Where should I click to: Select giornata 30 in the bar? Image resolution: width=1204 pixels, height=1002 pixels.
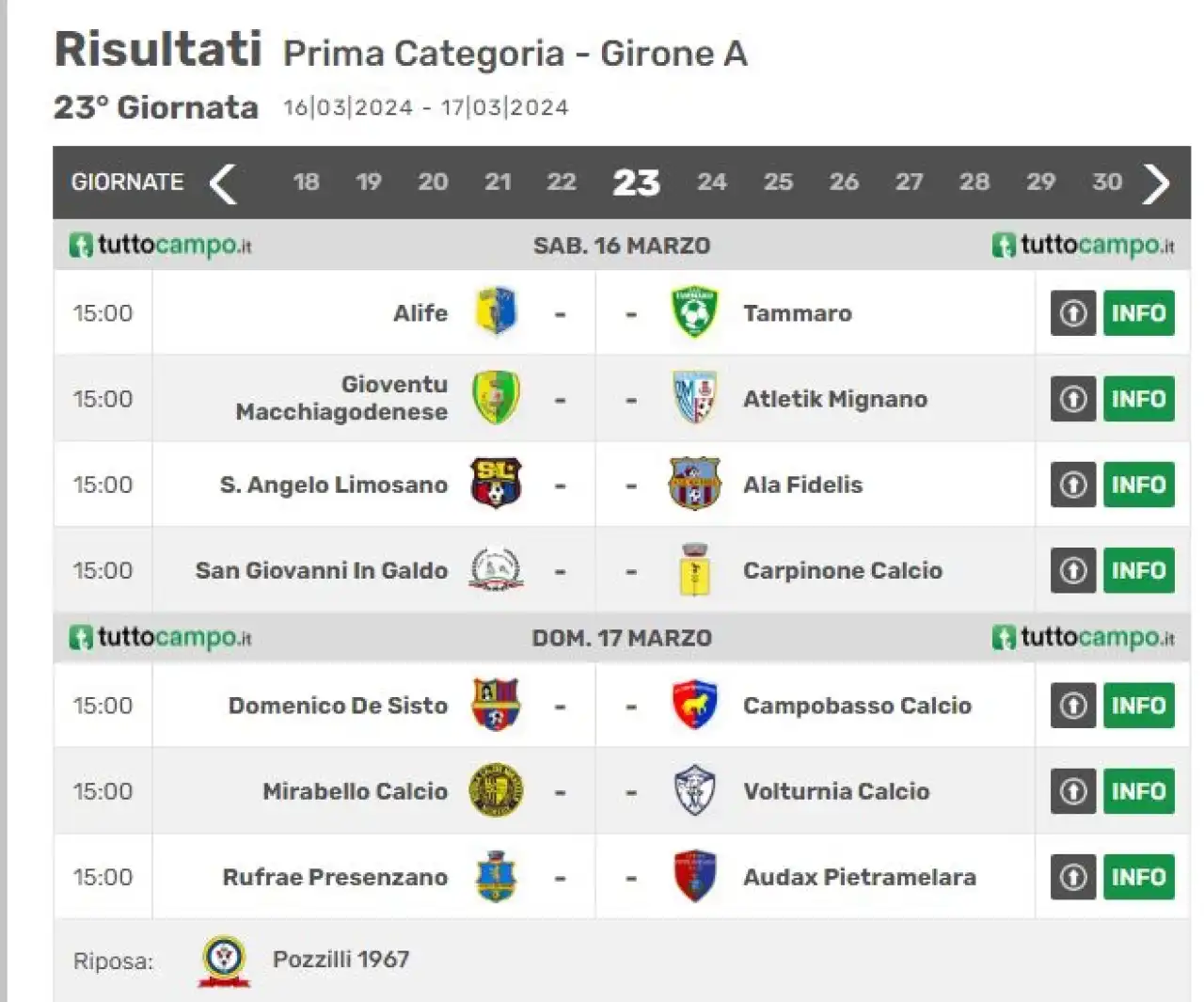(x=1107, y=182)
